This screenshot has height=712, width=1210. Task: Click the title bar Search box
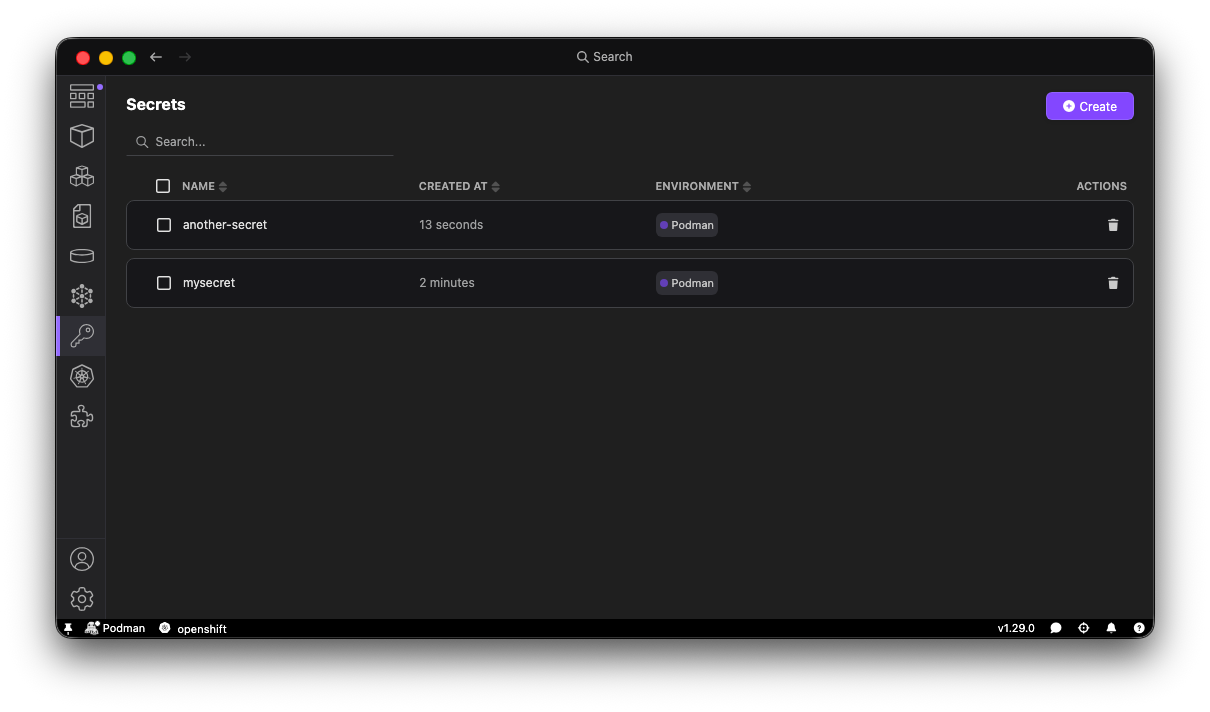tap(605, 57)
